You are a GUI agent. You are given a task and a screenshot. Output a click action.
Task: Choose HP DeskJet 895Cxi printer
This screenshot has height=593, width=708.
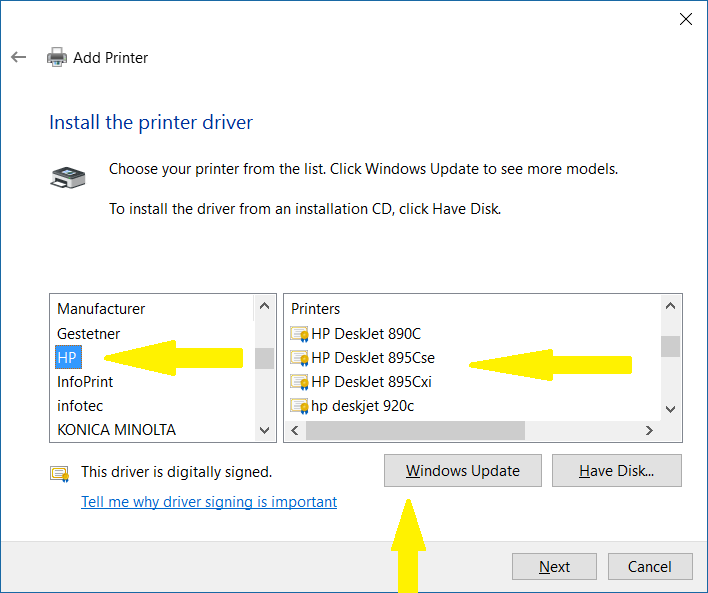click(371, 382)
